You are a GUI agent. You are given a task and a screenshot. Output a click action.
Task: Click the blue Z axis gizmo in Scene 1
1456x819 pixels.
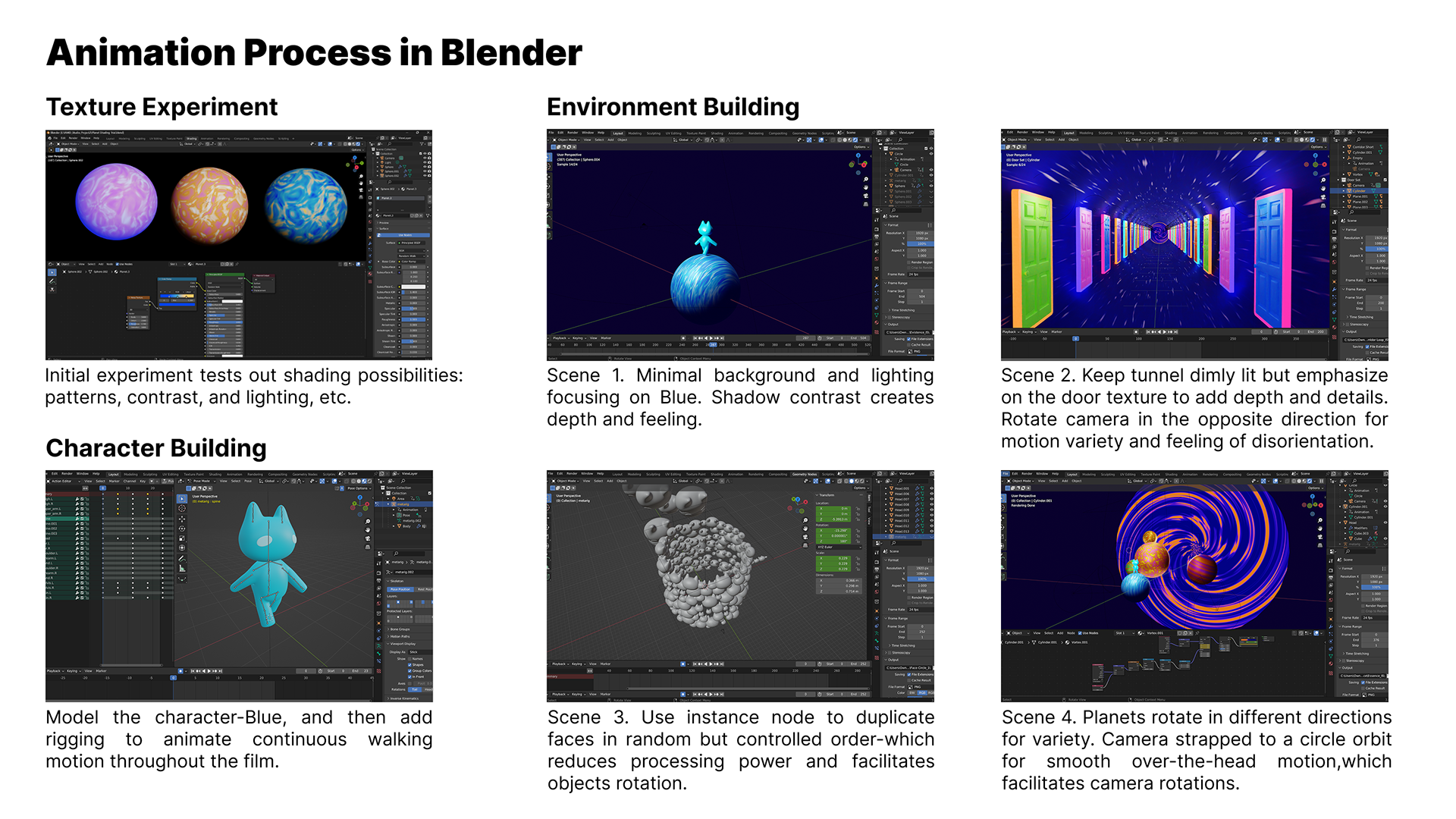pos(858,155)
